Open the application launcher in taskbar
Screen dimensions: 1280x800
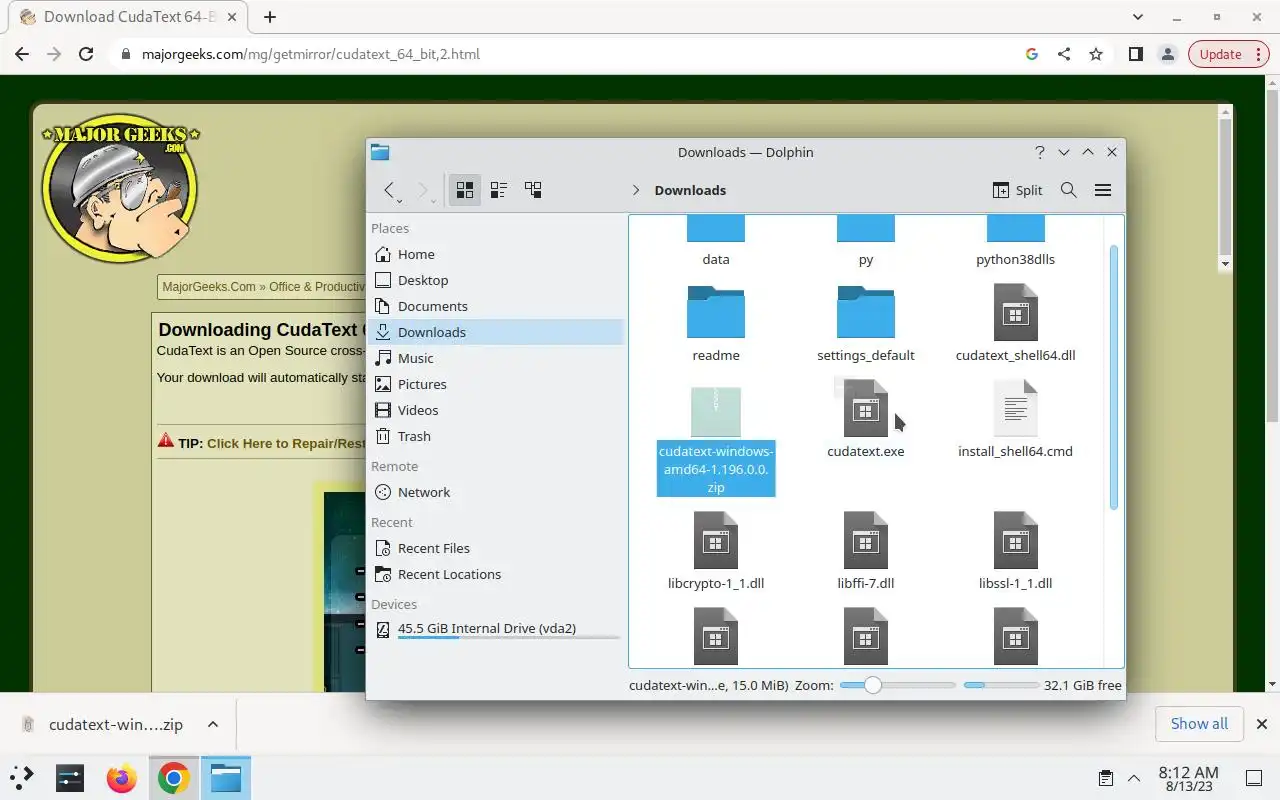pos(22,777)
